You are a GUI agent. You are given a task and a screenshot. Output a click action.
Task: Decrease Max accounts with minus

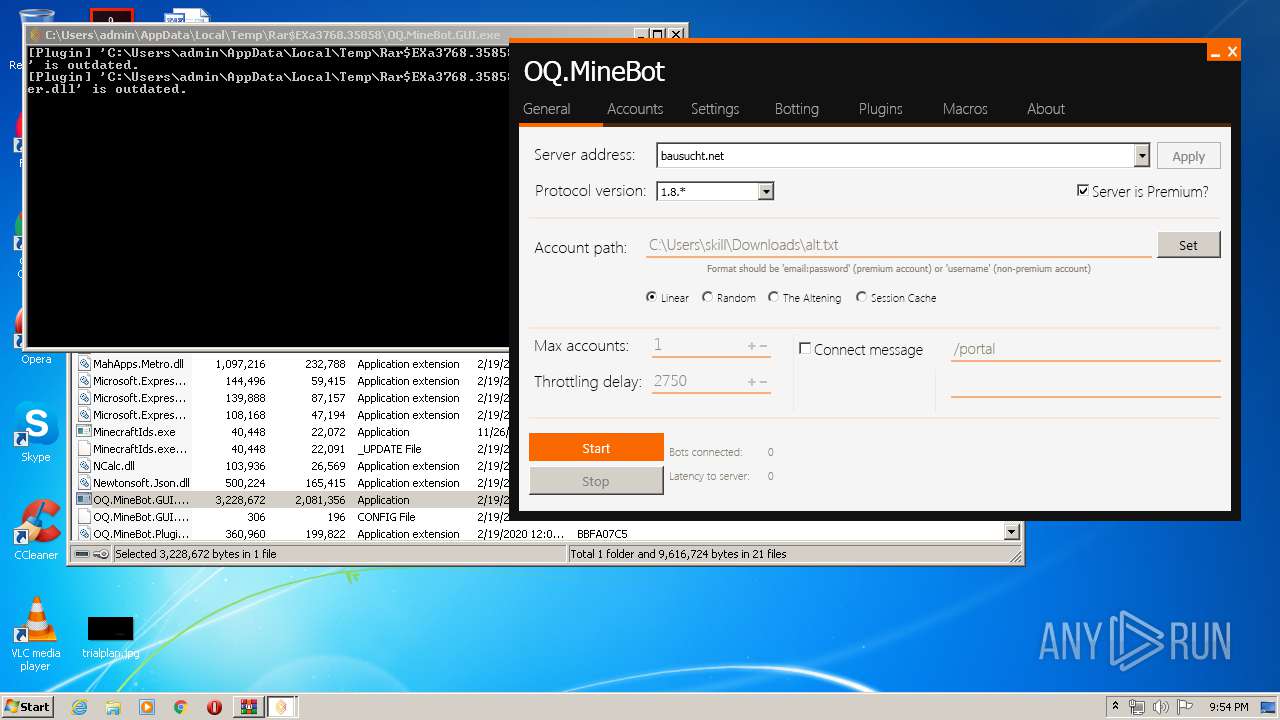click(x=764, y=346)
